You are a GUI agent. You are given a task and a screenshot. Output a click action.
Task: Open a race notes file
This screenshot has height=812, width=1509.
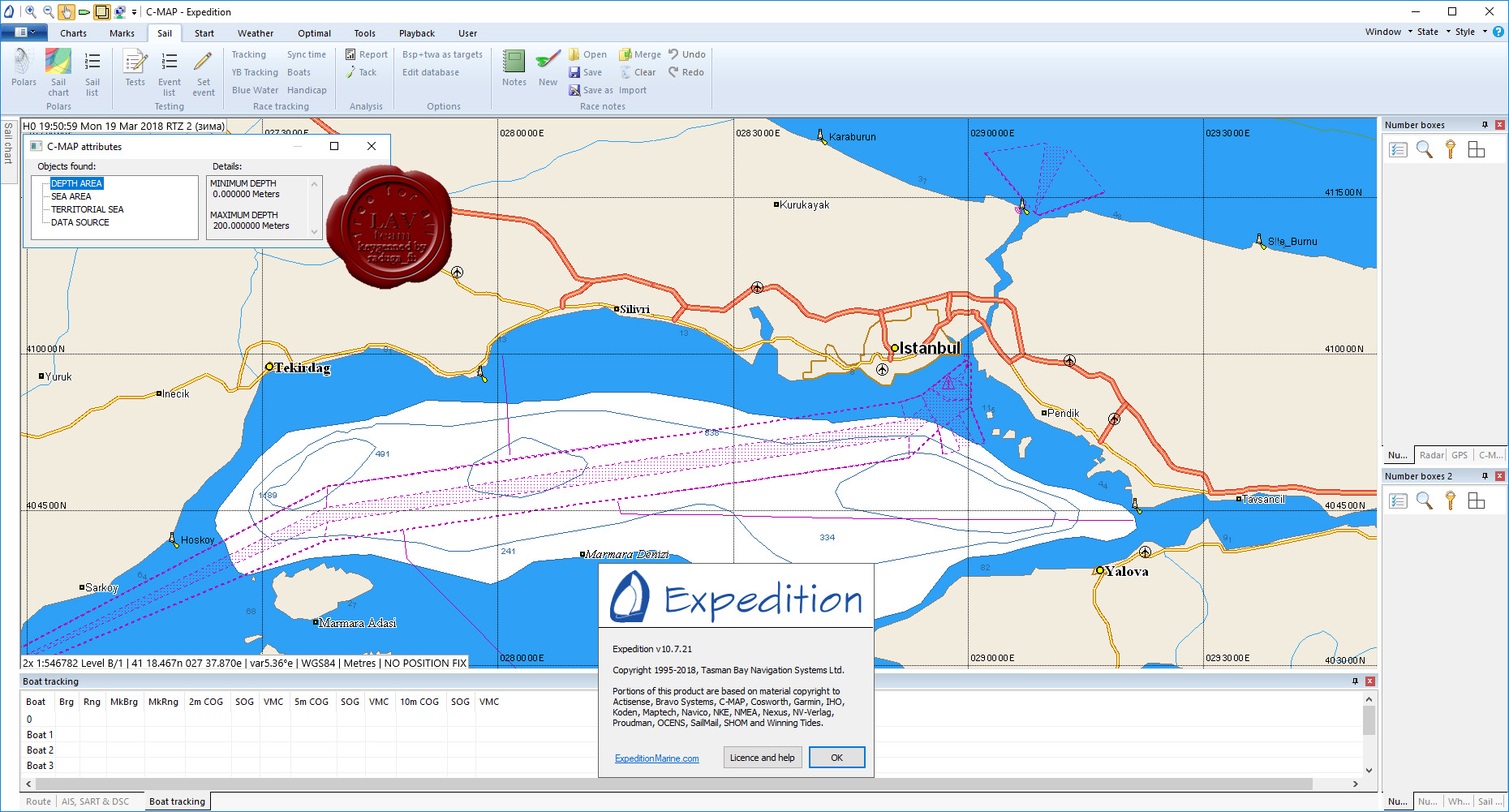click(x=587, y=54)
